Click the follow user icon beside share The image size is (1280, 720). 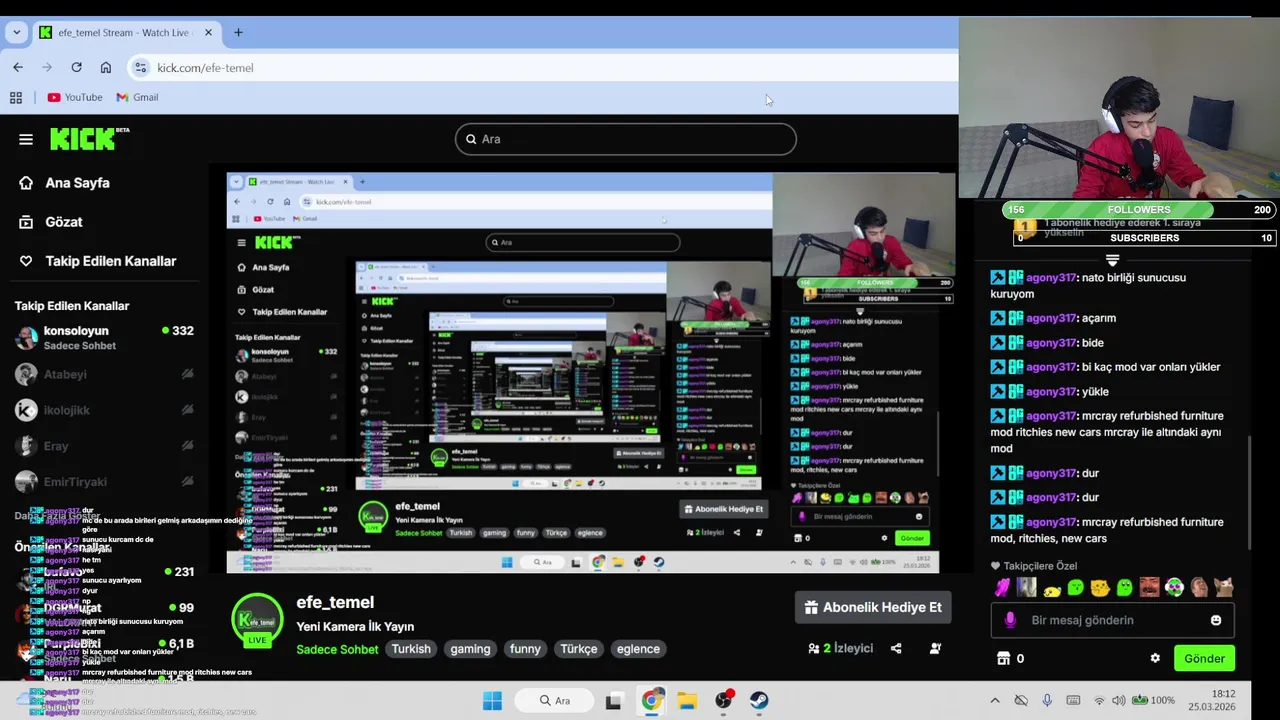tap(935, 648)
